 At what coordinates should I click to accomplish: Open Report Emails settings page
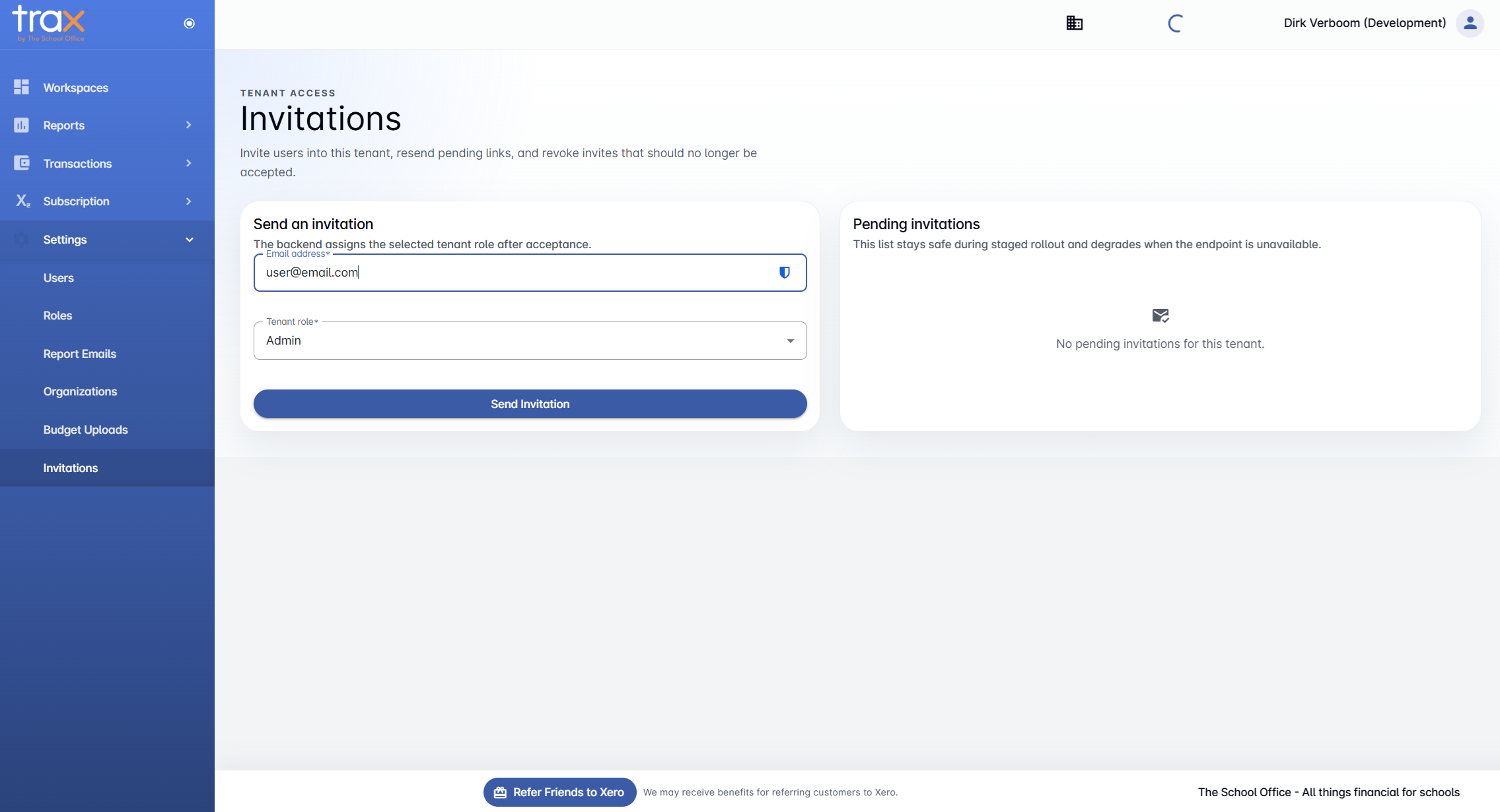107,354
